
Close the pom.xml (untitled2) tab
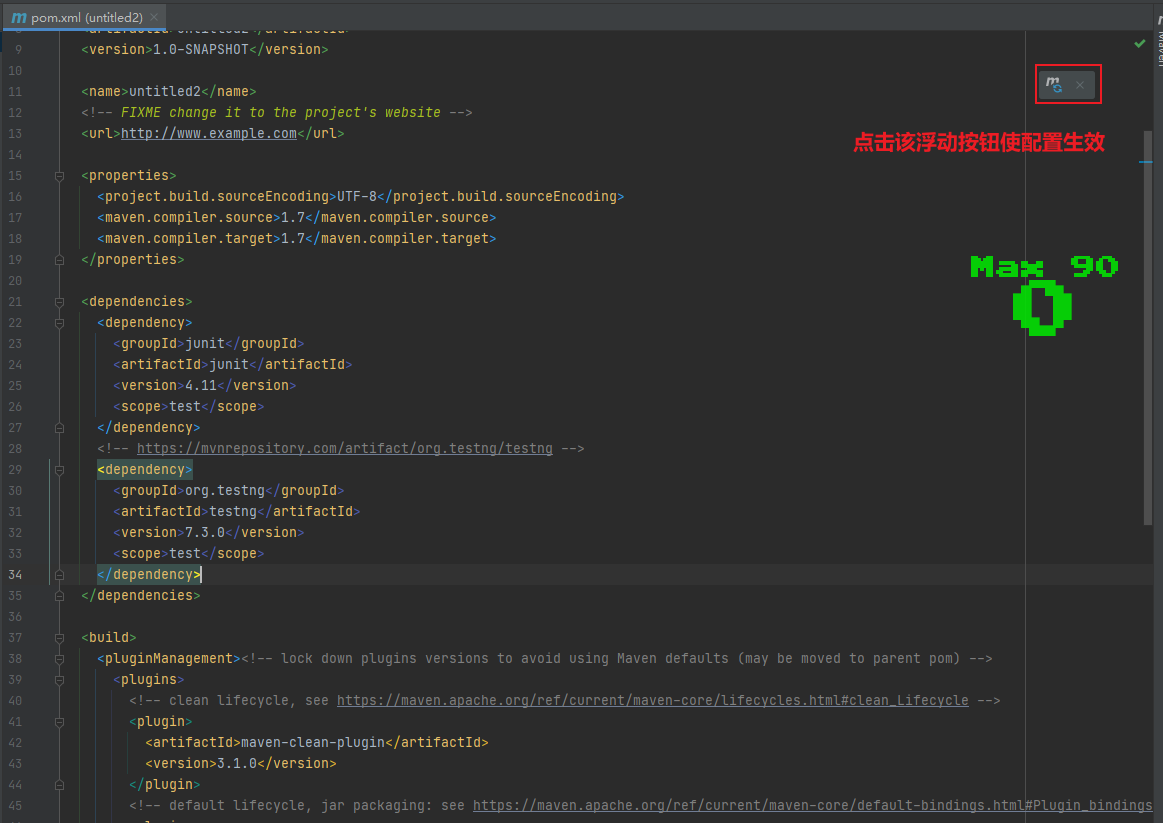pyautogui.click(x=154, y=17)
